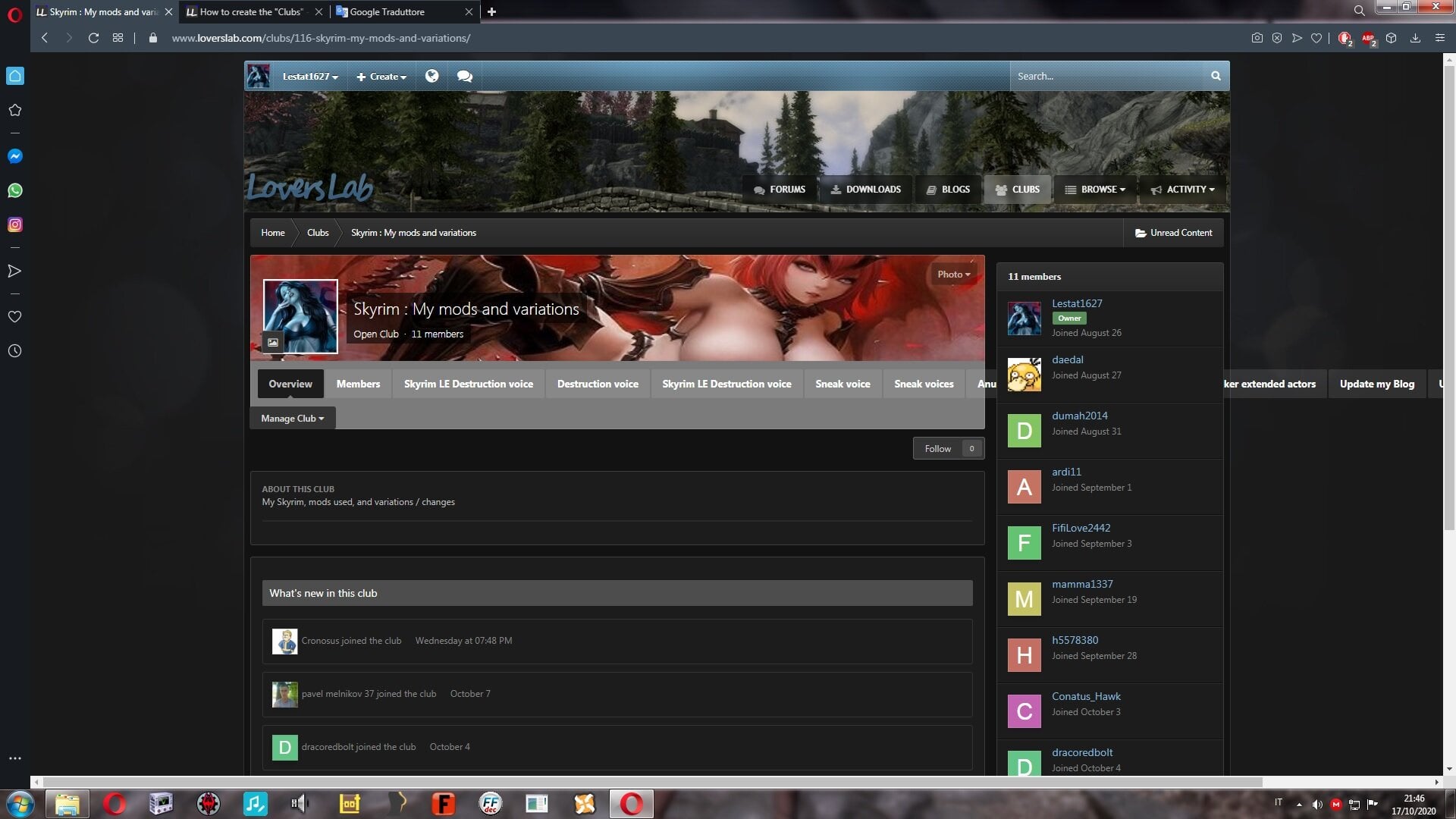
Task: Open bookmarks star in Opera sidebar
Action: coord(15,111)
